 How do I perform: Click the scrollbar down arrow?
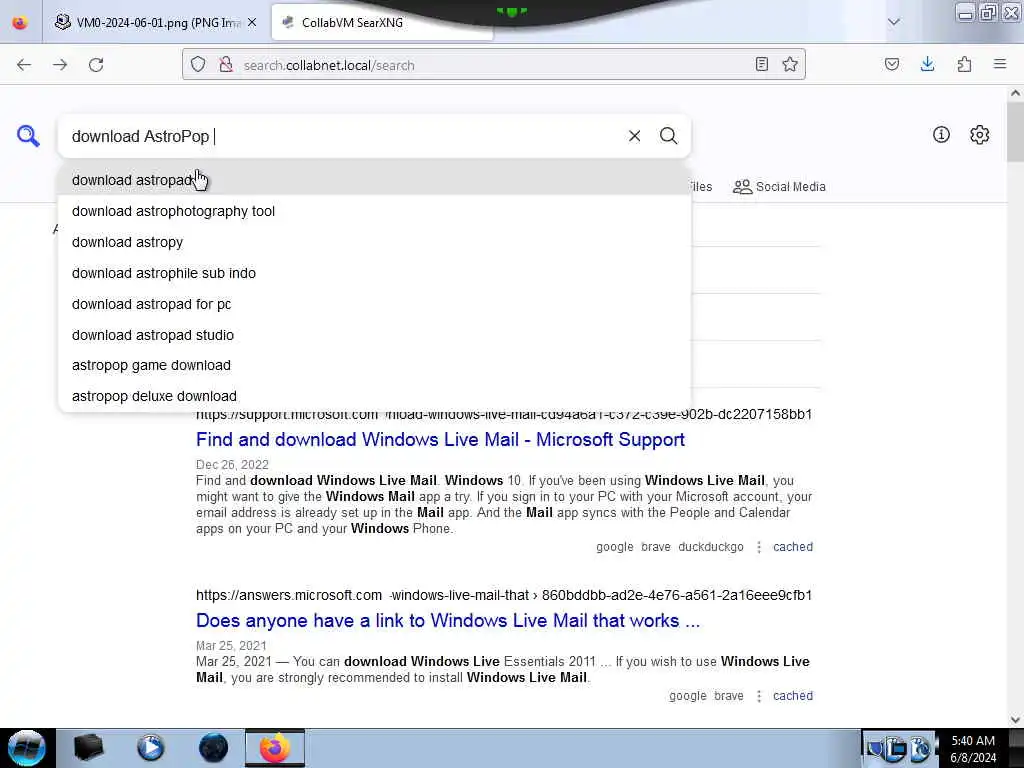pyautogui.click(x=1015, y=720)
